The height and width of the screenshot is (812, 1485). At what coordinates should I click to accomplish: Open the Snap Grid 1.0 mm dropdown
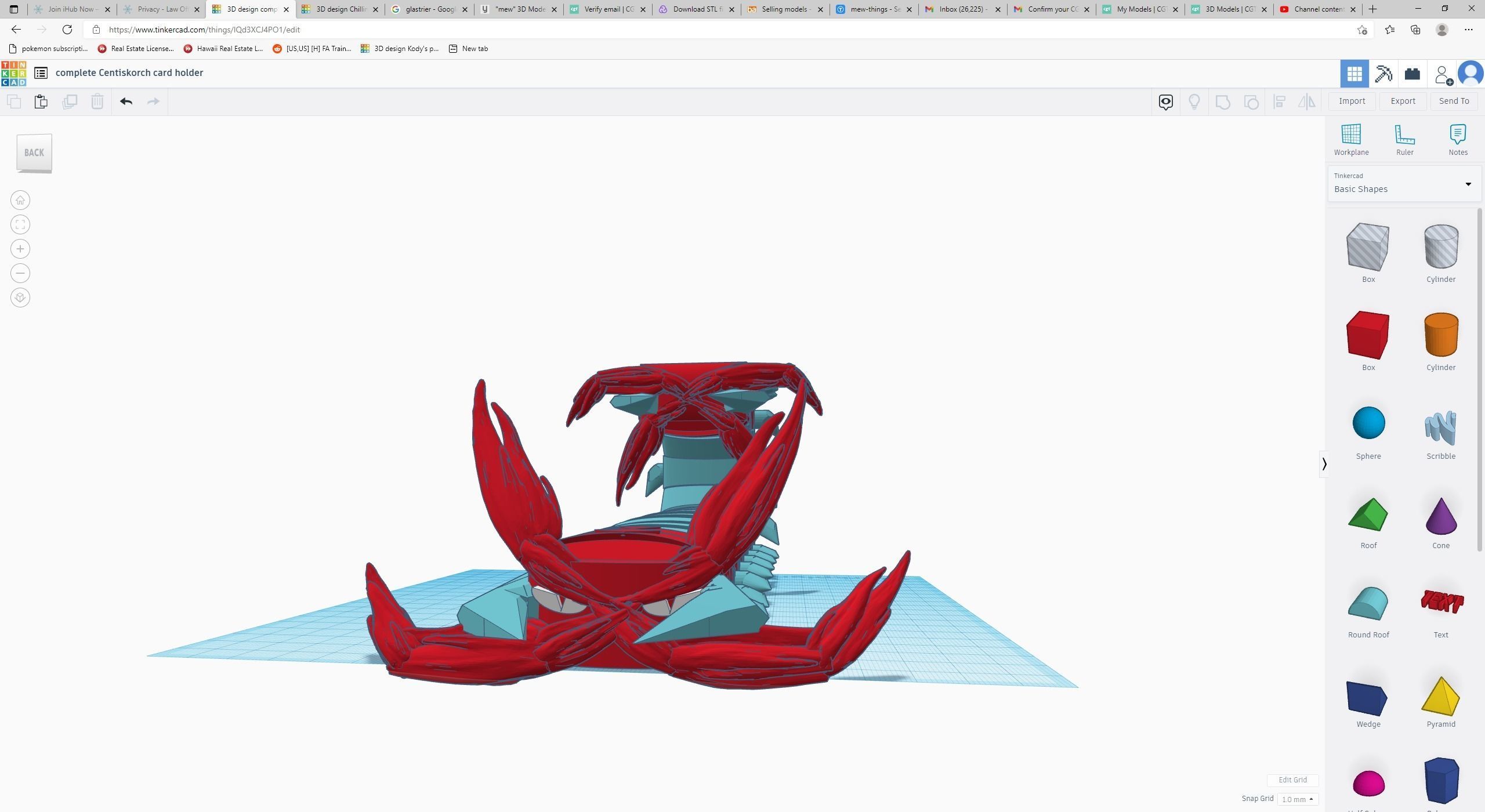[1297, 799]
